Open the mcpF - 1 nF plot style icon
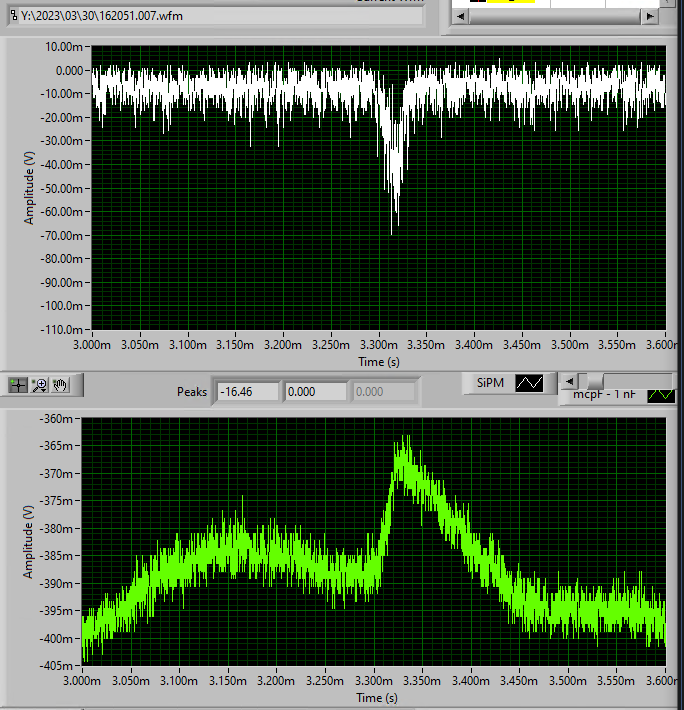Image resolution: width=684 pixels, height=710 pixels. pos(661,395)
